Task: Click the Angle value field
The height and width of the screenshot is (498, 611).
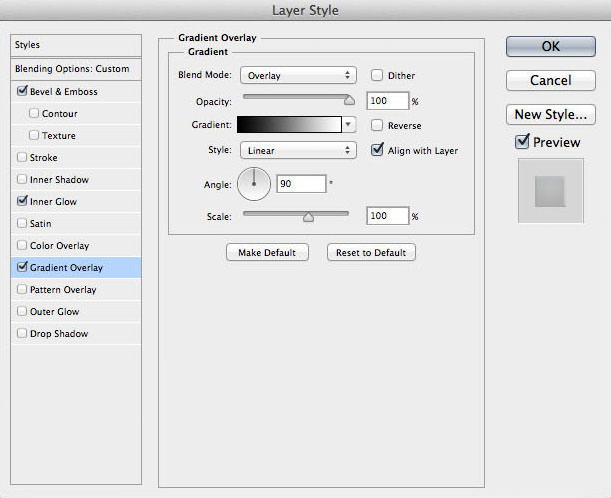Action: [301, 184]
